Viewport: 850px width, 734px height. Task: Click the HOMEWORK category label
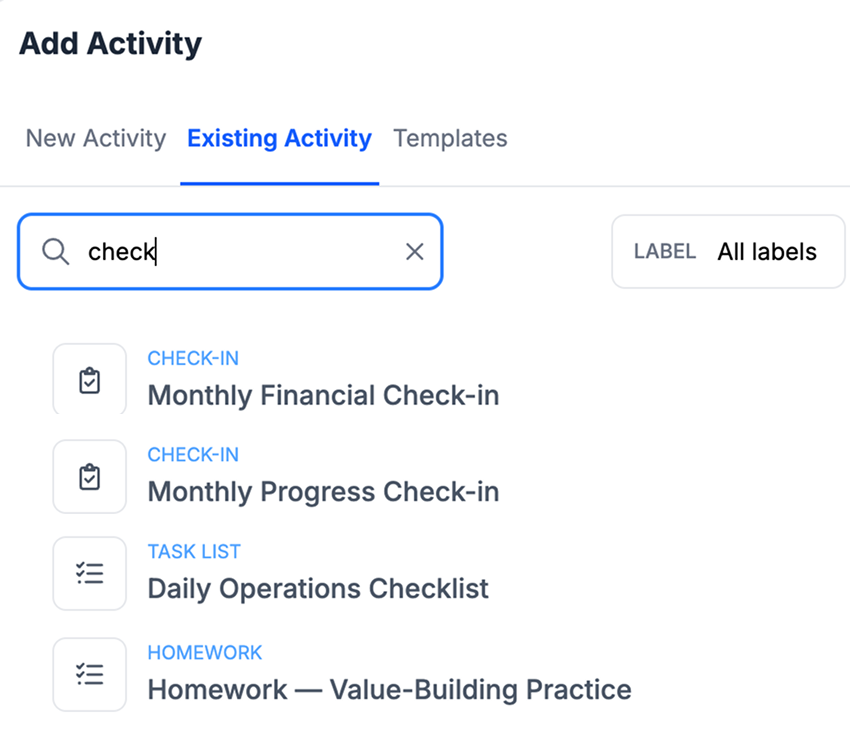pyautogui.click(x=205, y=652)
